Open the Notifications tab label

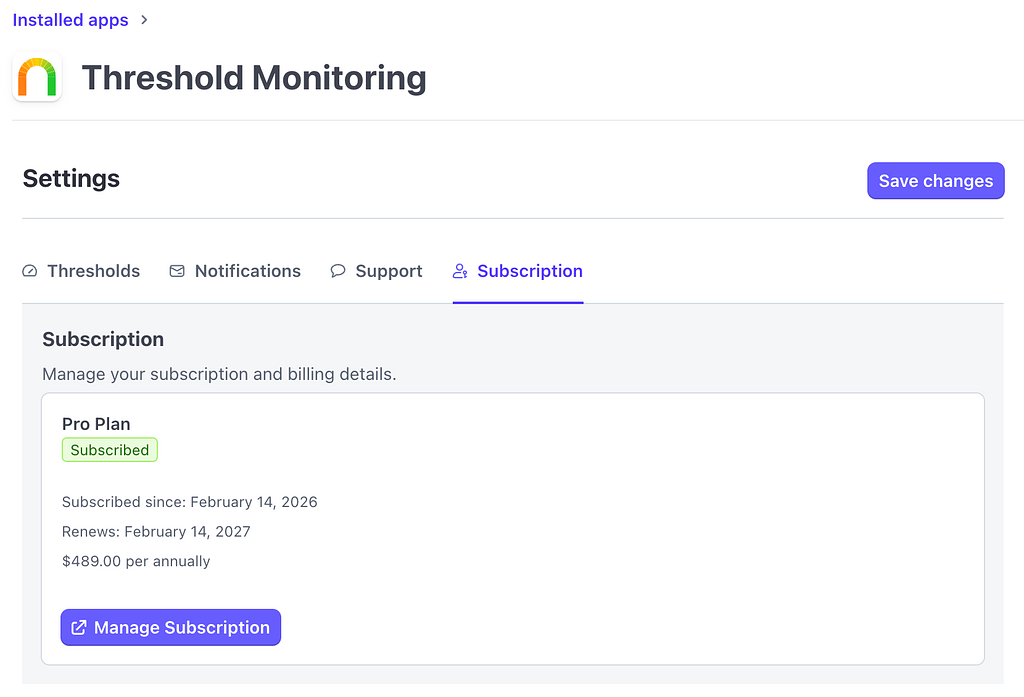click(x=247, y=271)
